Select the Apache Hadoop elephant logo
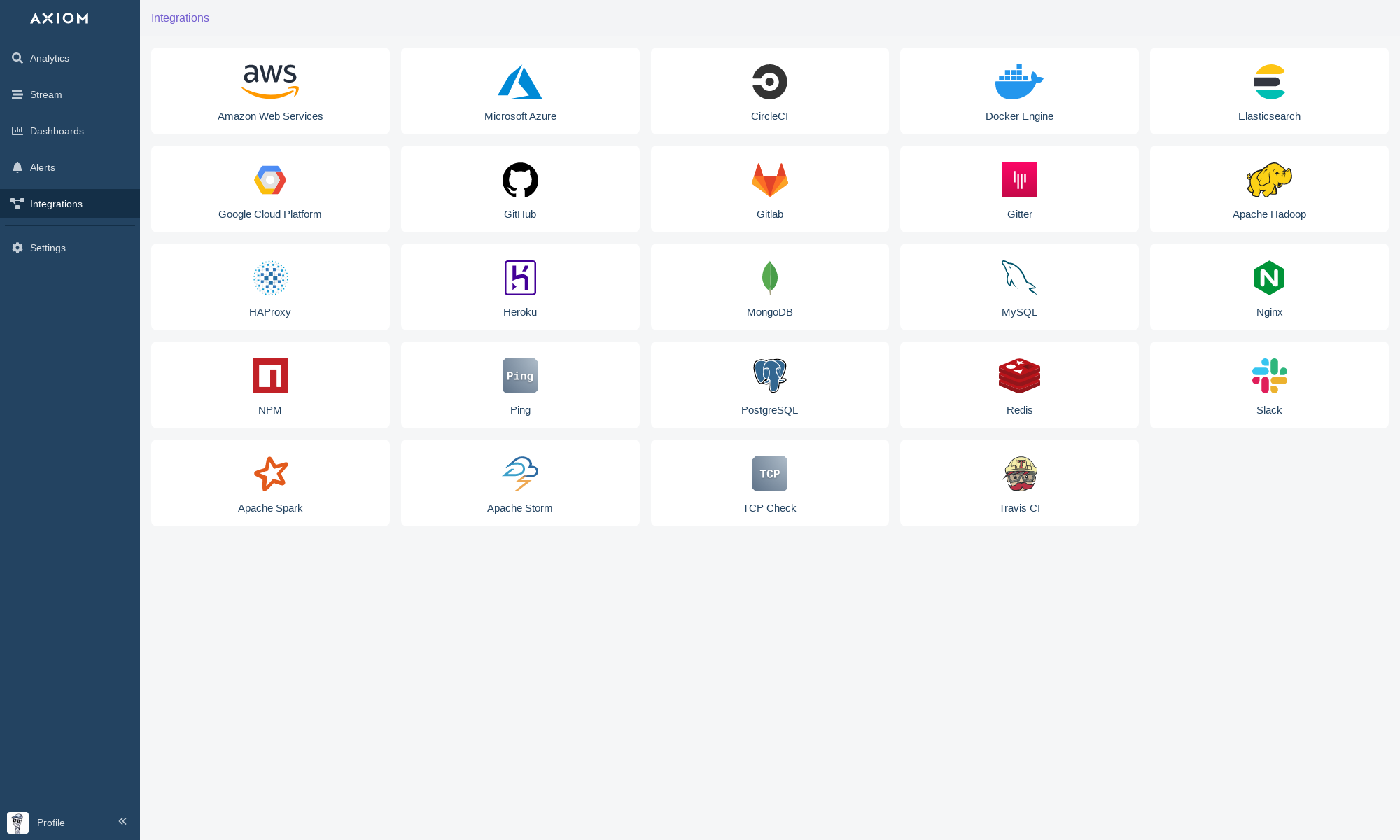The width and height of the screenshot is (1400, 840). pyautogui.click(x=1269, y=180)
